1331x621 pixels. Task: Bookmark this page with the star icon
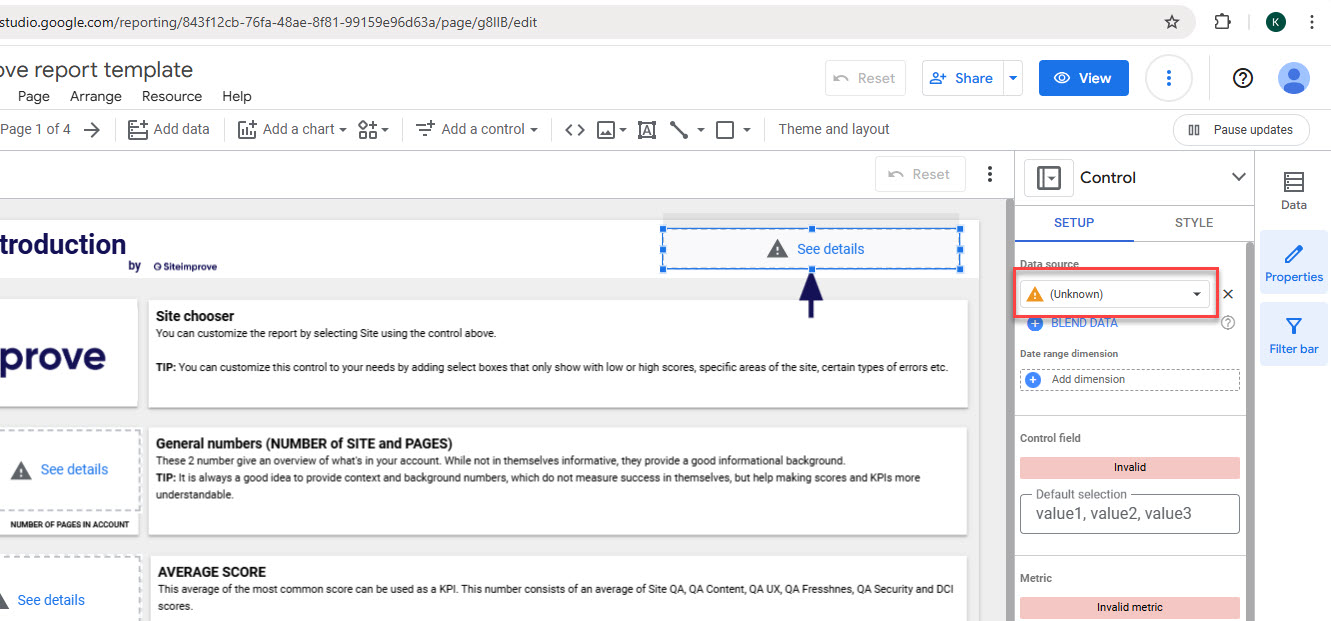tap(1172, 22)
